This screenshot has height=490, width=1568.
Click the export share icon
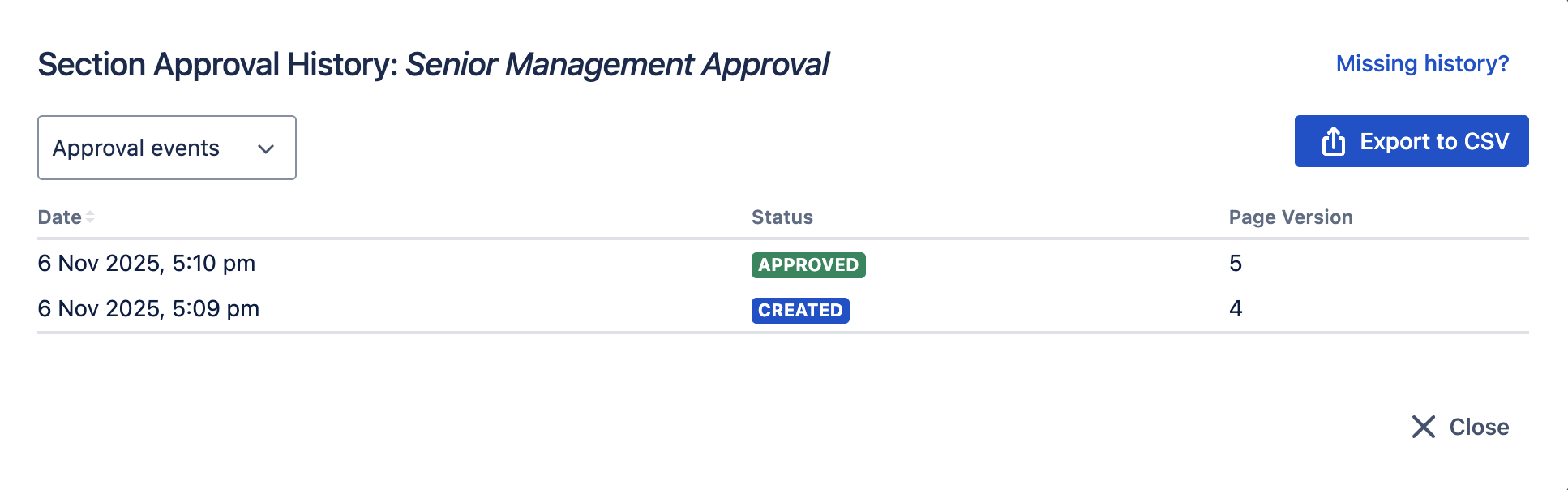[x=1333, y=141]
